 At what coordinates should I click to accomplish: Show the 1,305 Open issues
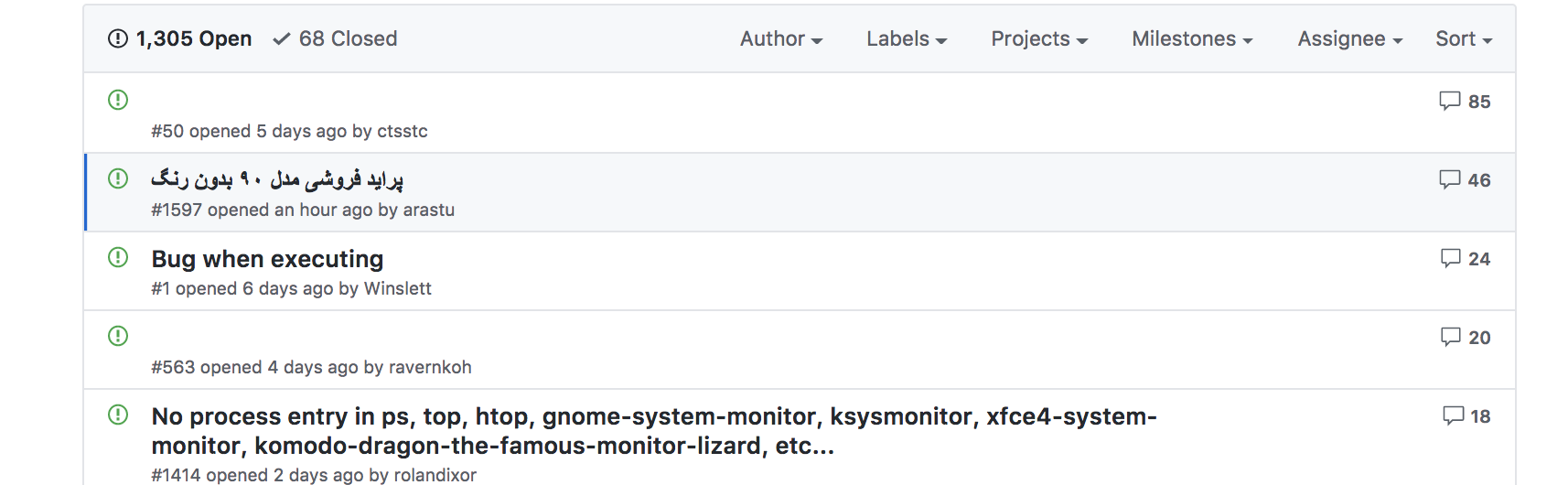click(180, 39)
